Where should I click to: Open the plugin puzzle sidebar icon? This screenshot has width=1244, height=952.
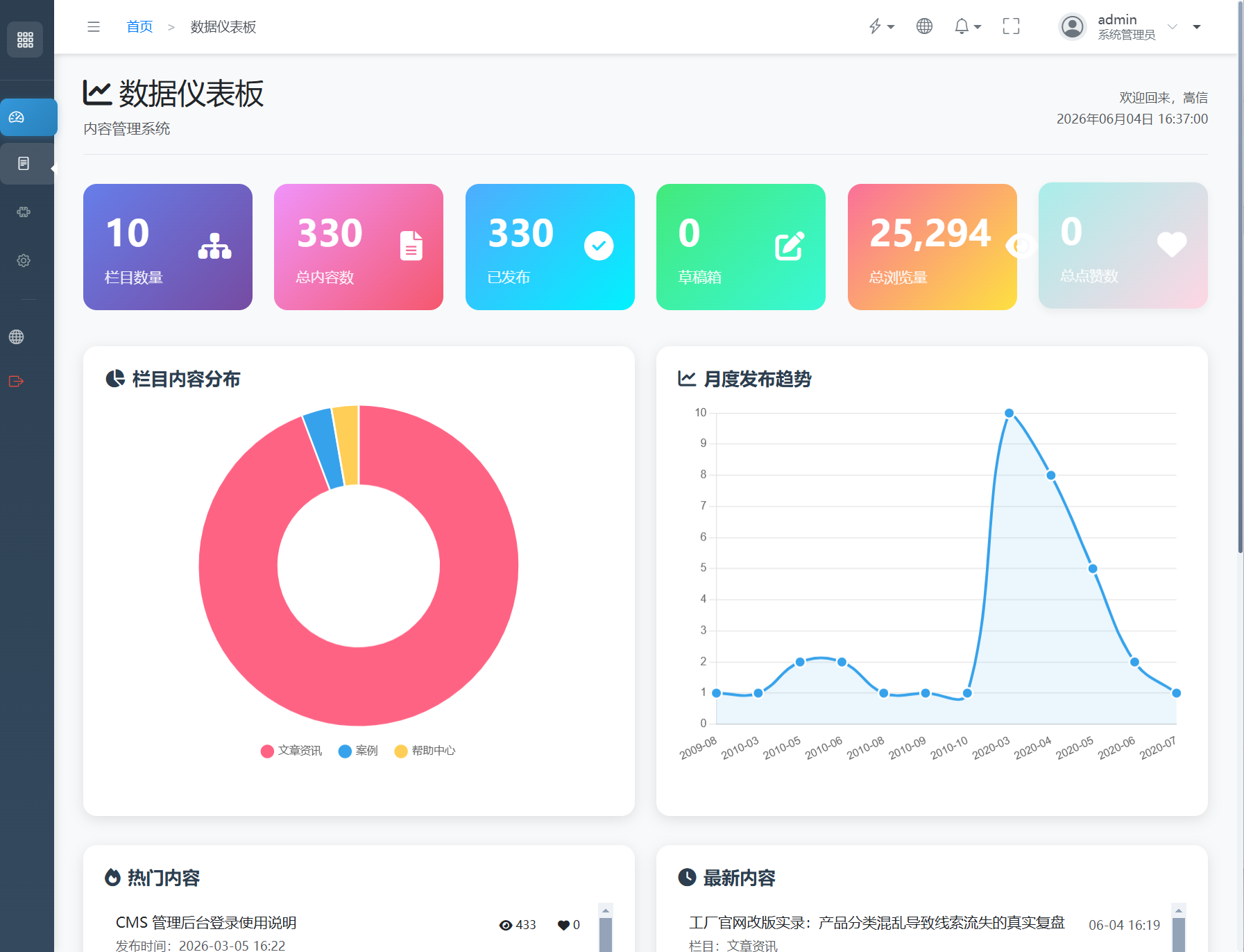pyautogui.click(x=24, y=212)
